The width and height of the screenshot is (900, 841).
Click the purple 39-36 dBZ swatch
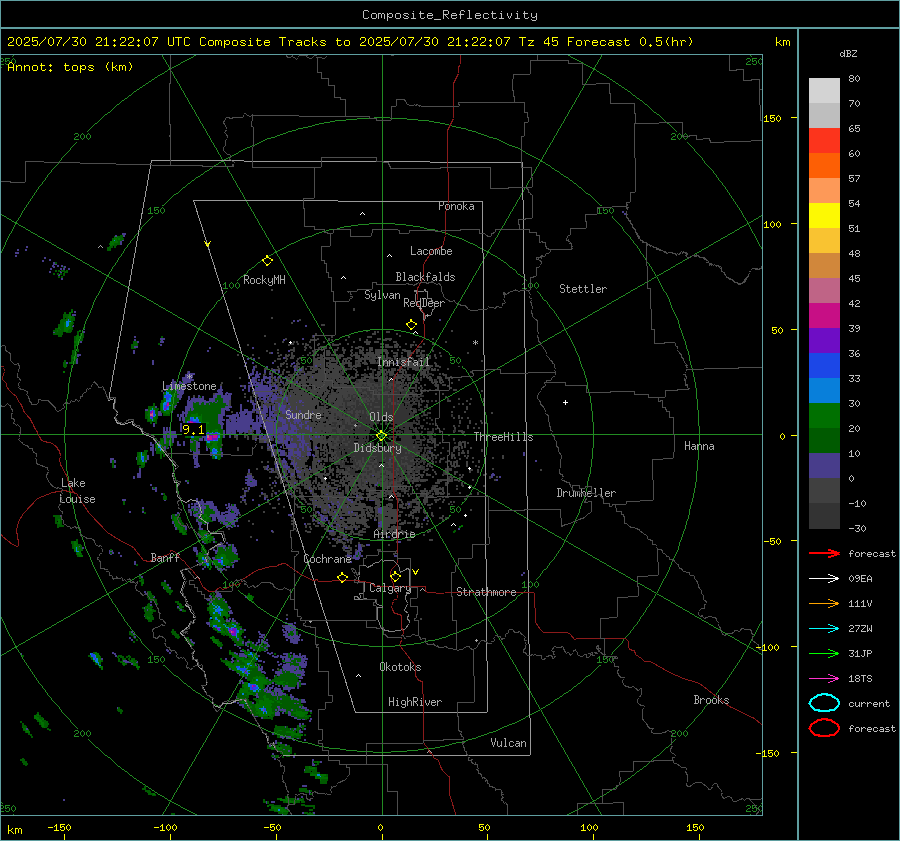click(824, 340)
